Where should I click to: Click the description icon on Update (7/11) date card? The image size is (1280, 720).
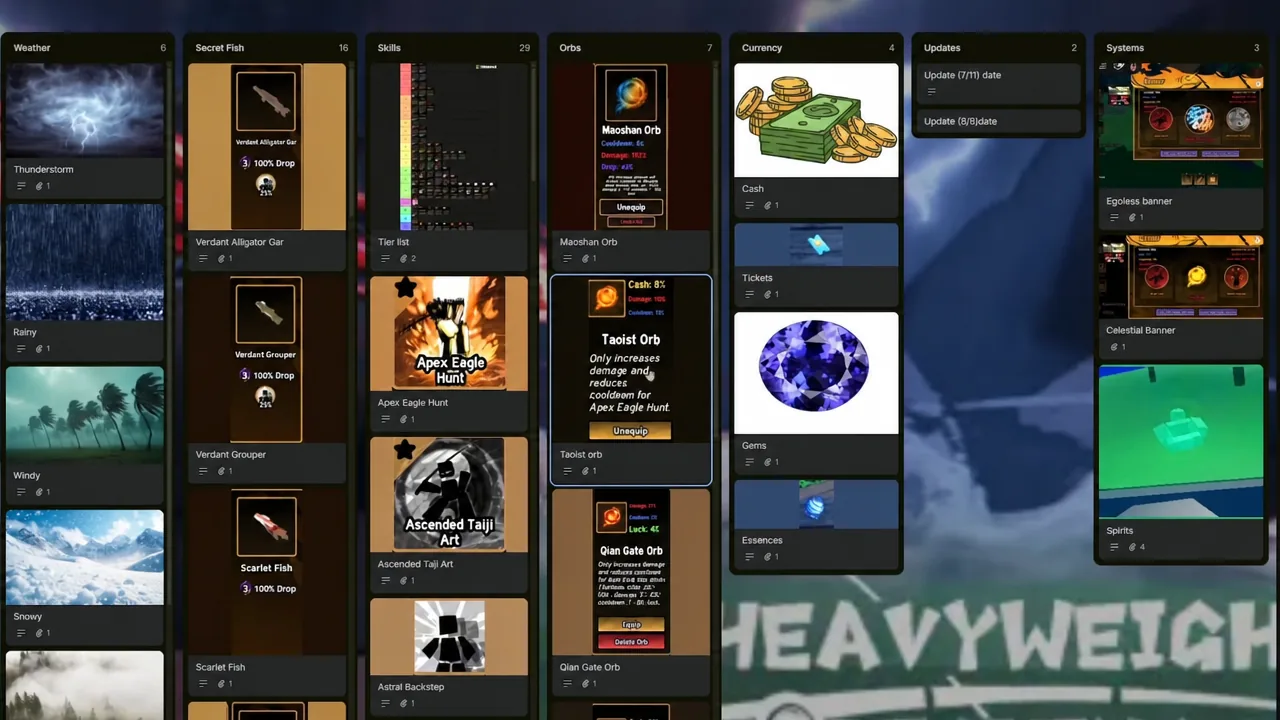[x=932, y=92]
